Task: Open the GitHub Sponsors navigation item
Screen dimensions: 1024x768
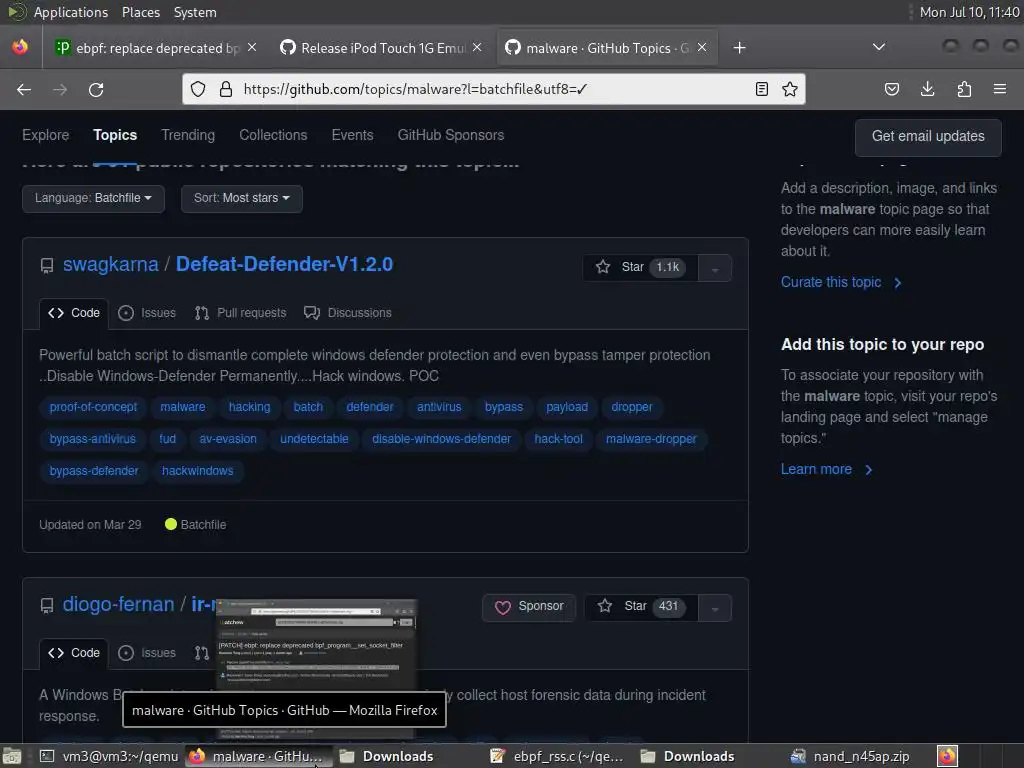Action: pyautogui.click(x=451, y=135)
